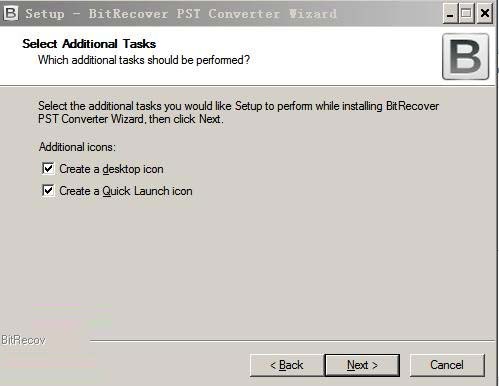Screen dimensions: 499x386
Task: Click the 'Which additional tasks should be performed?' subtitle
Action: point(144,60)
